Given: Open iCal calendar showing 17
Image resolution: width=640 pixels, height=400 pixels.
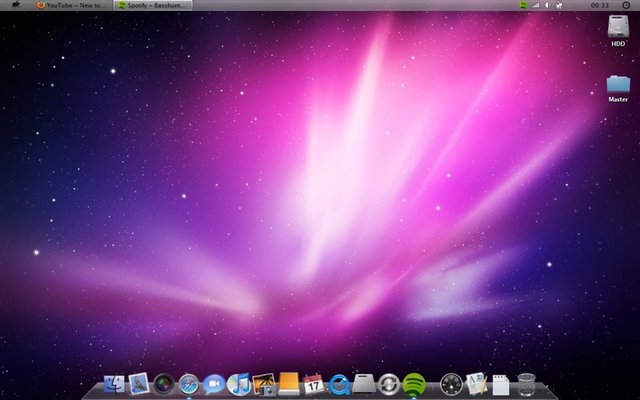Looking at the screenshot, I should [313, 384].
